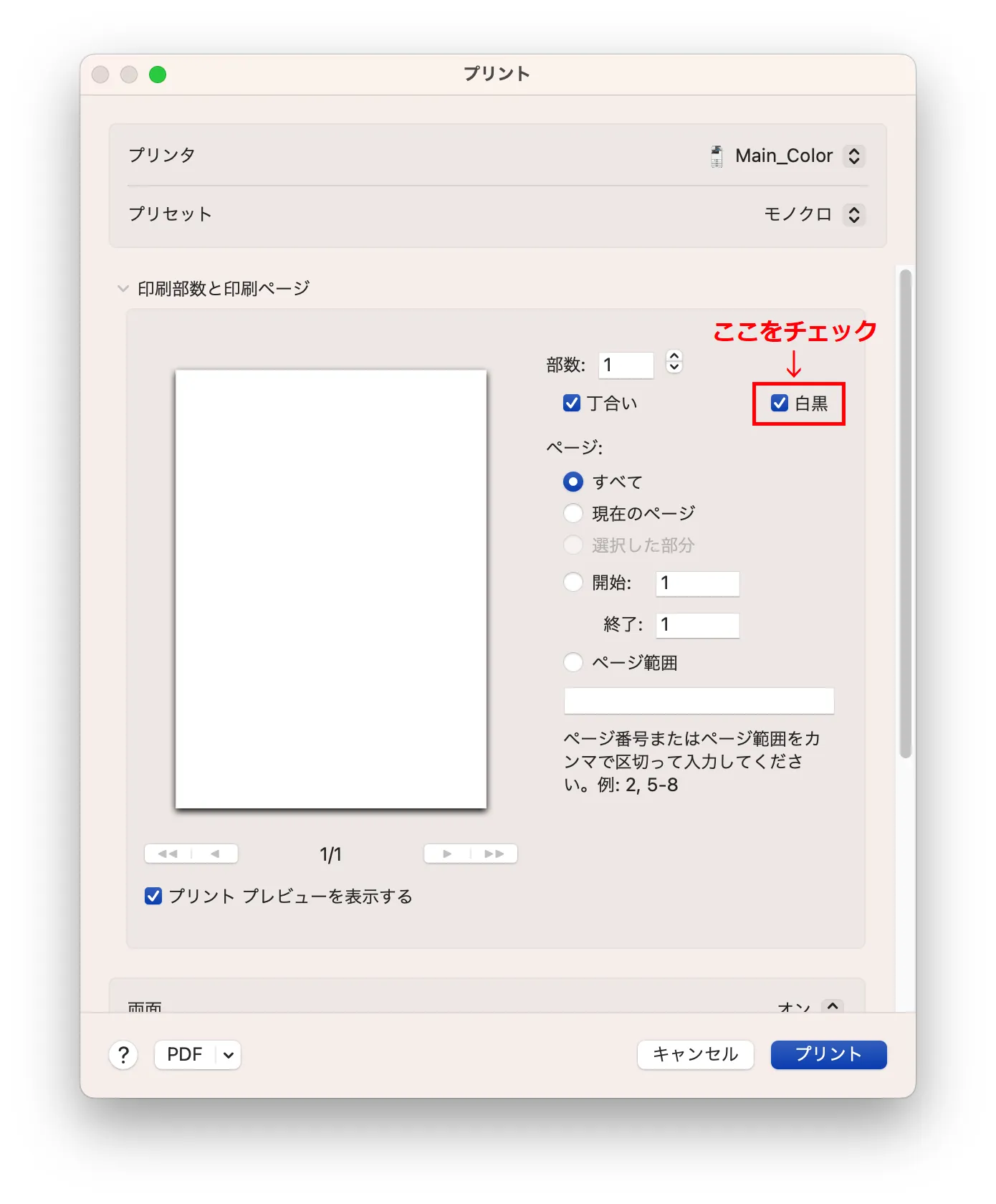The image size is (996, 1204).
Task: Jump to last page in preview
Action: point(494,854)
